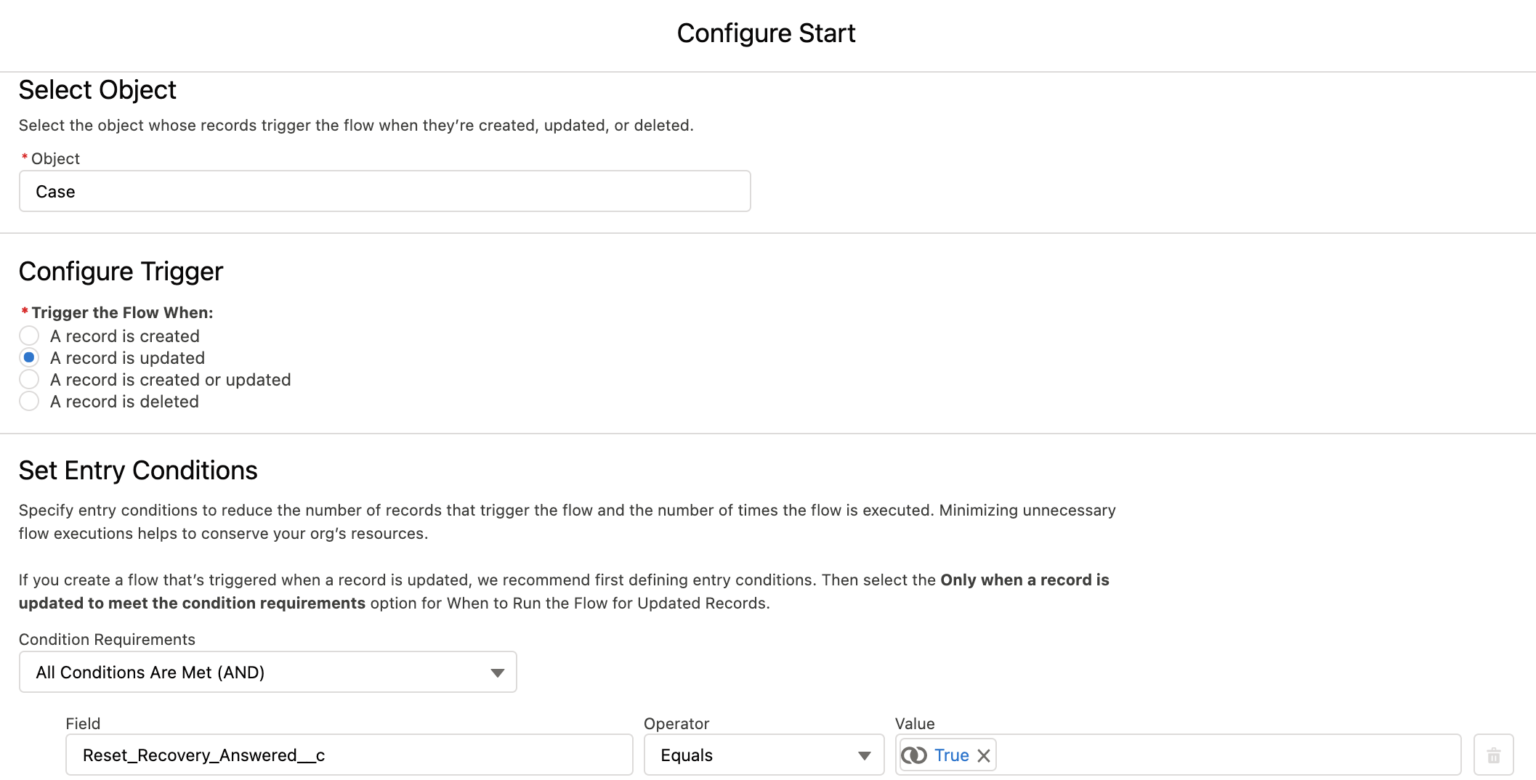Delete the condition row with the trash icon
Image resolution: width=1536 pixels, height=780 pixels.
(1493, 755)
